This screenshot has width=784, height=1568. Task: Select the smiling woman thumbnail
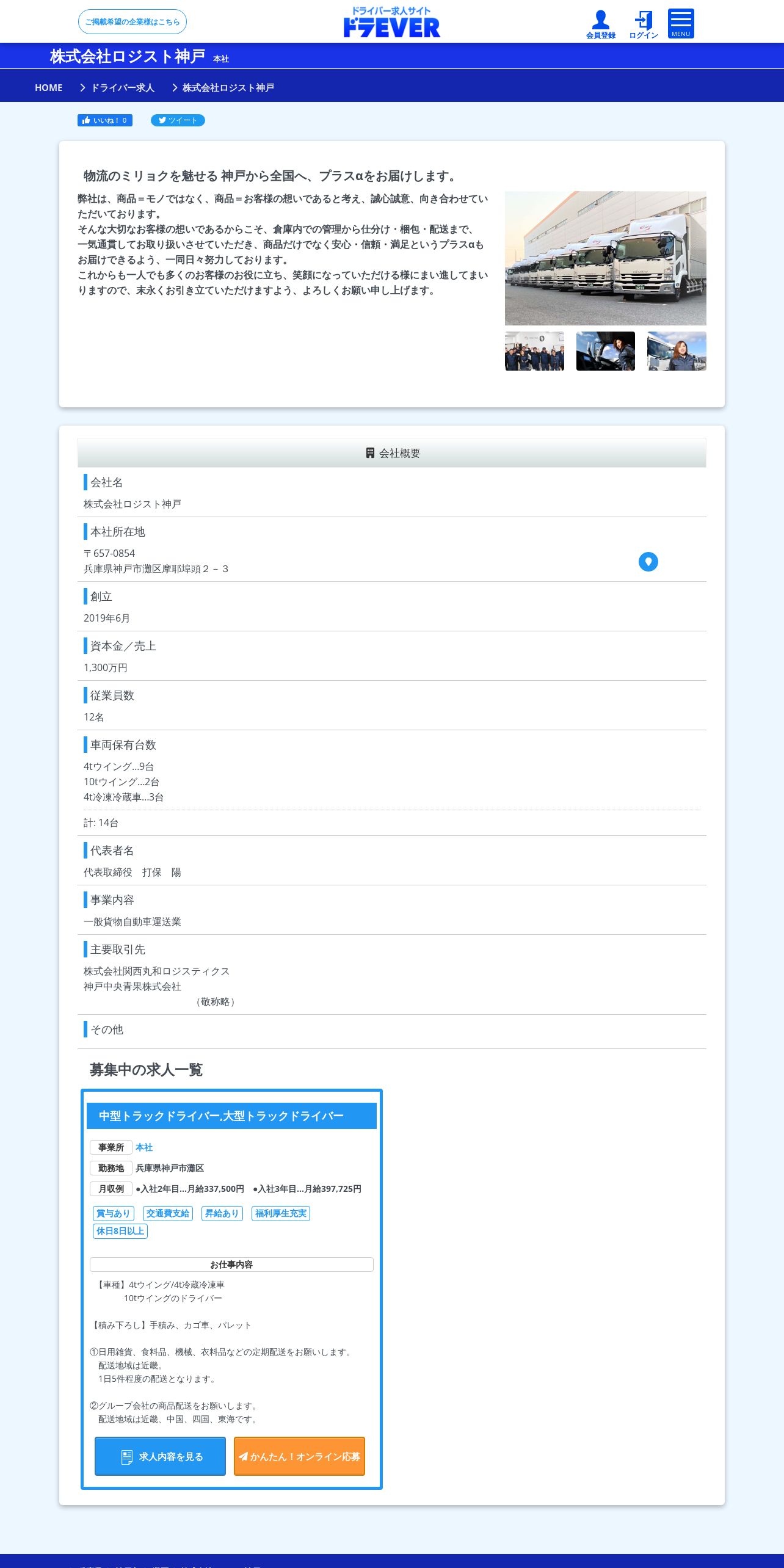point(677,351)
